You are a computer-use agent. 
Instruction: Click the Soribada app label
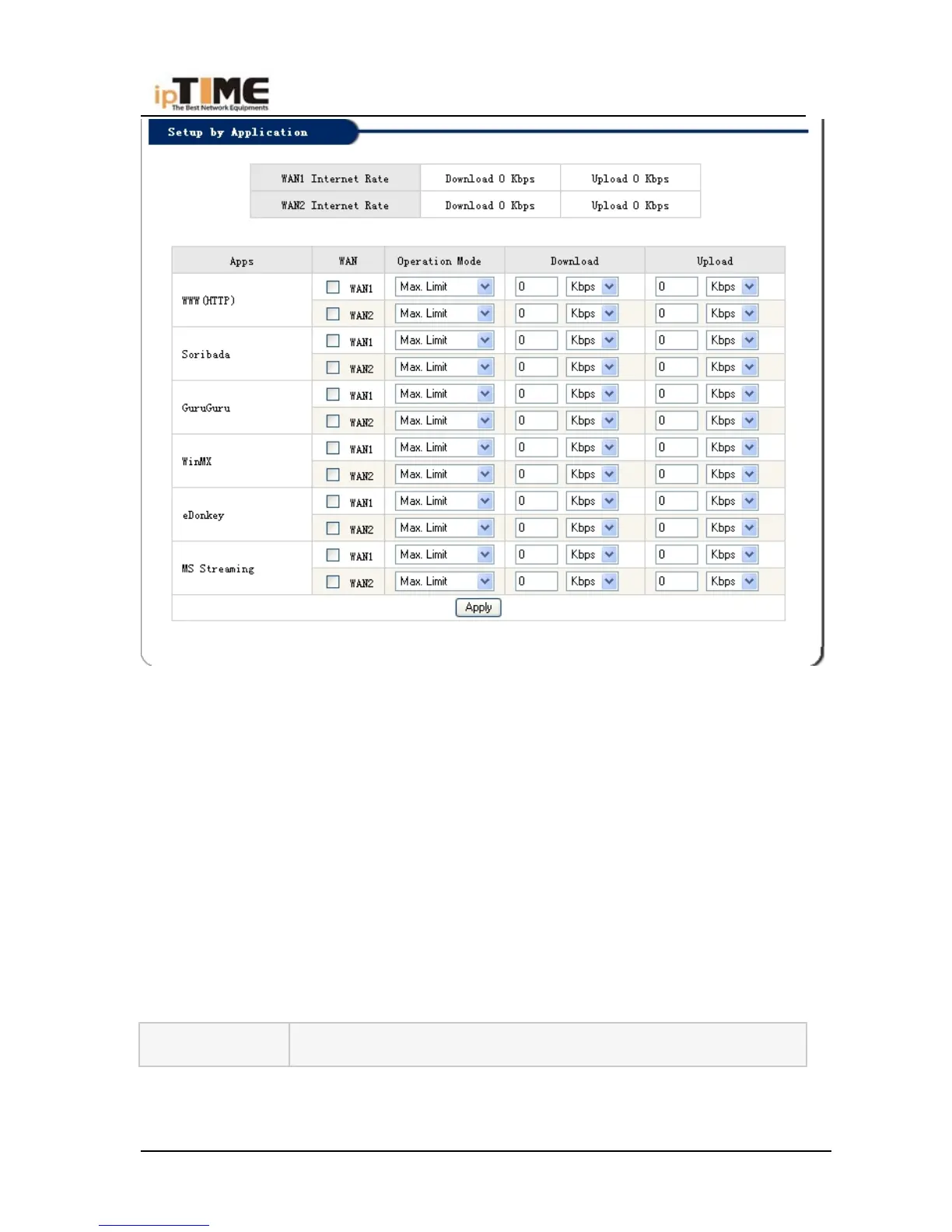tap(205, 355)
